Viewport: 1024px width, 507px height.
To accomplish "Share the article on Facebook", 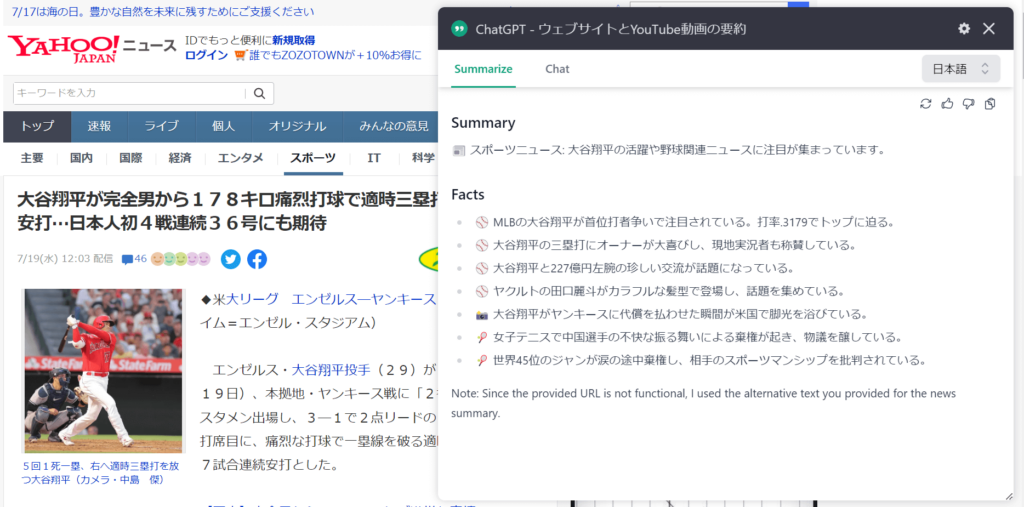I will 257,259.
